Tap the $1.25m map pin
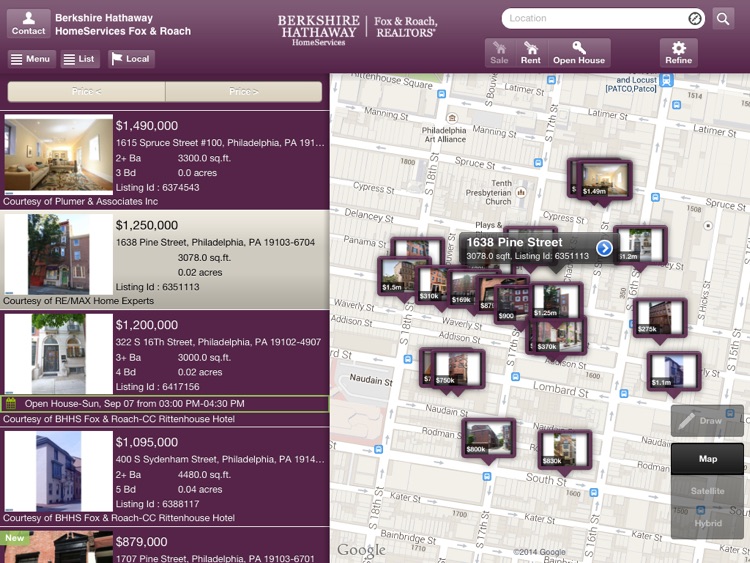 [x=557, y=301]
